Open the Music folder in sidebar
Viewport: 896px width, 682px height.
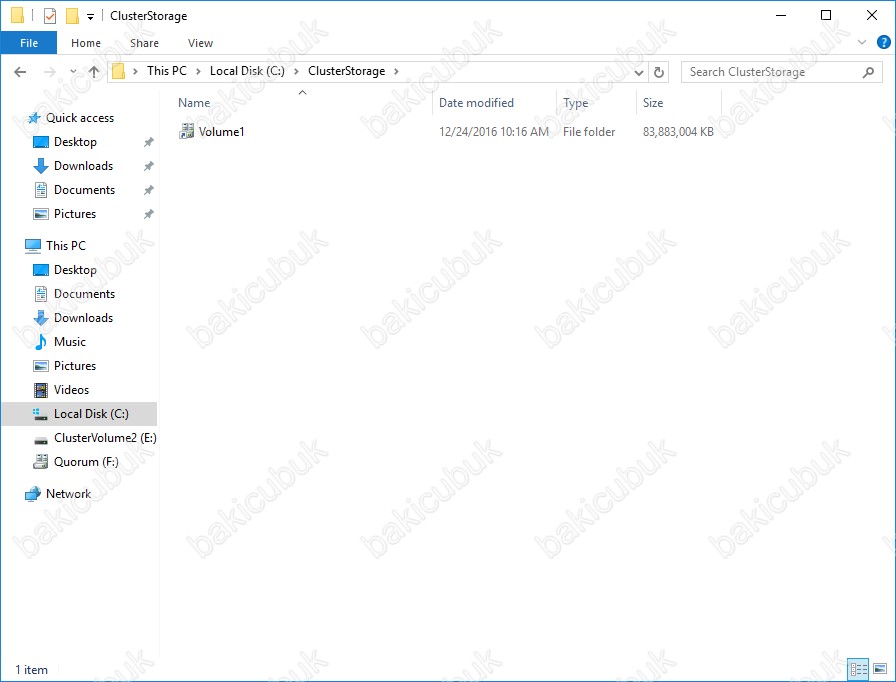pyautogui.click(x=70, y=342)
